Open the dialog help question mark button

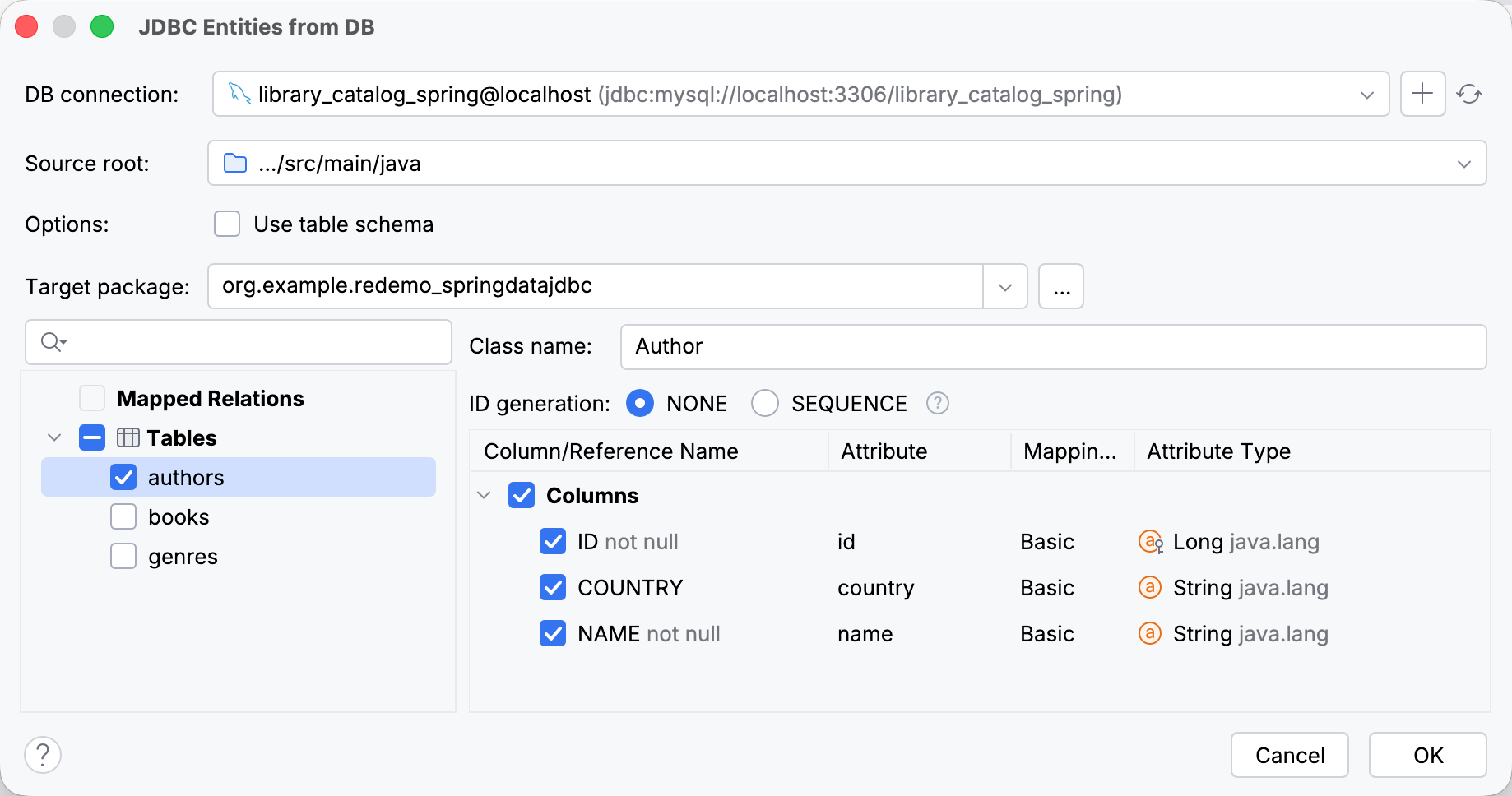click(x=43, y=755)
